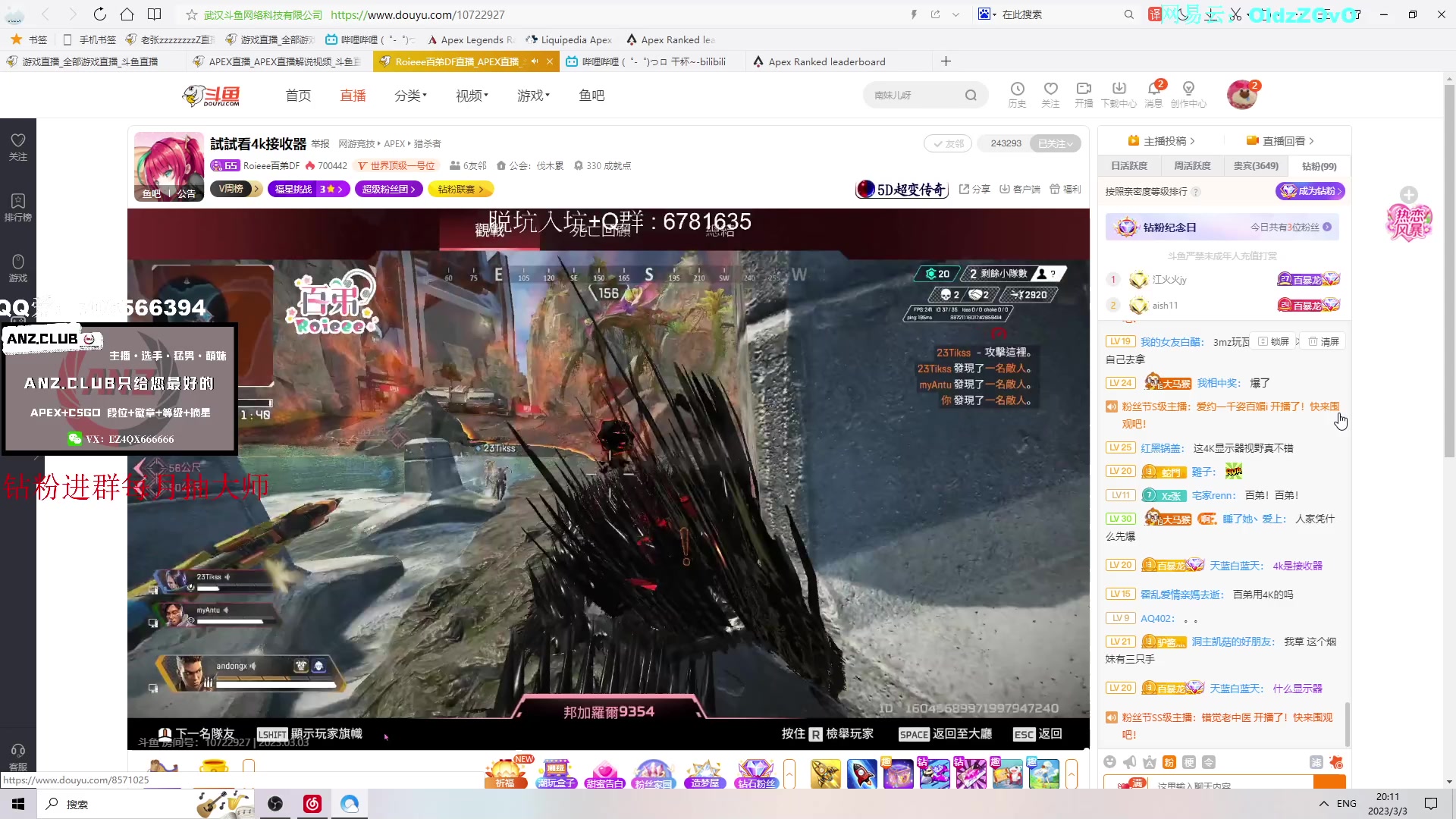Click the emoji smiley in chat toolbar

coord(1110,762)
